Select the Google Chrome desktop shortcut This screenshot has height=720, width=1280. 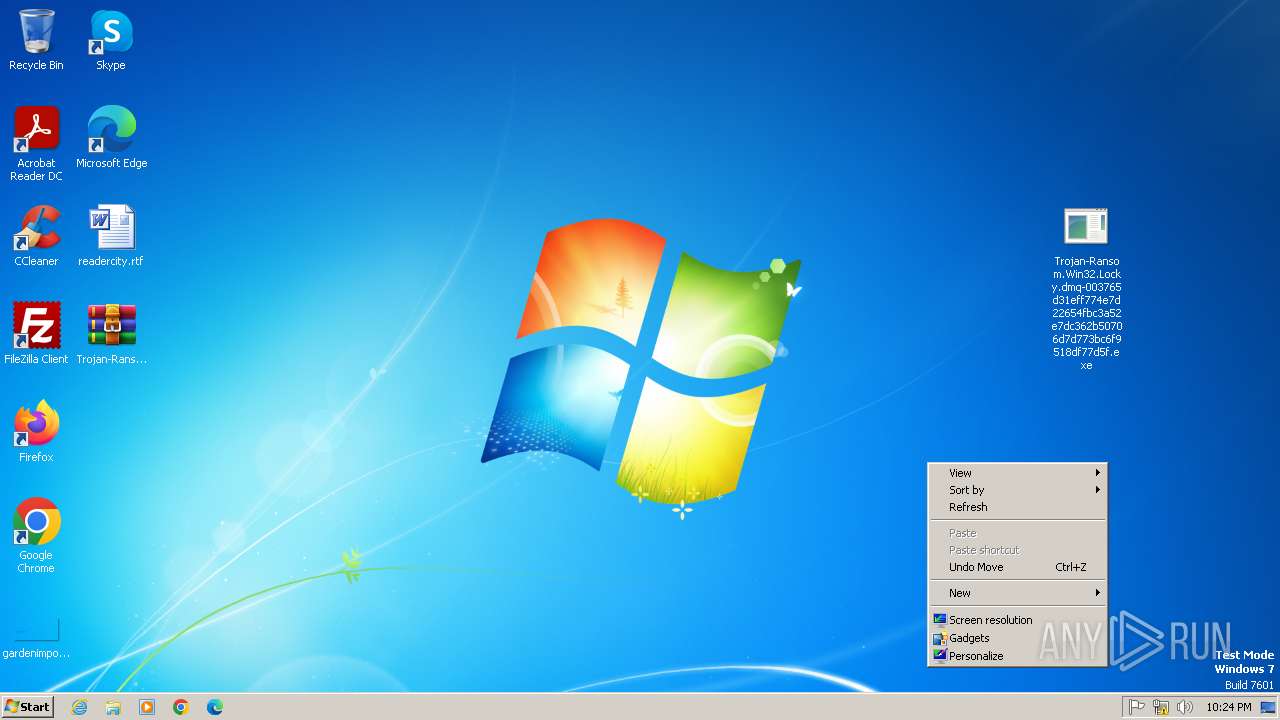tap(36, 536)
